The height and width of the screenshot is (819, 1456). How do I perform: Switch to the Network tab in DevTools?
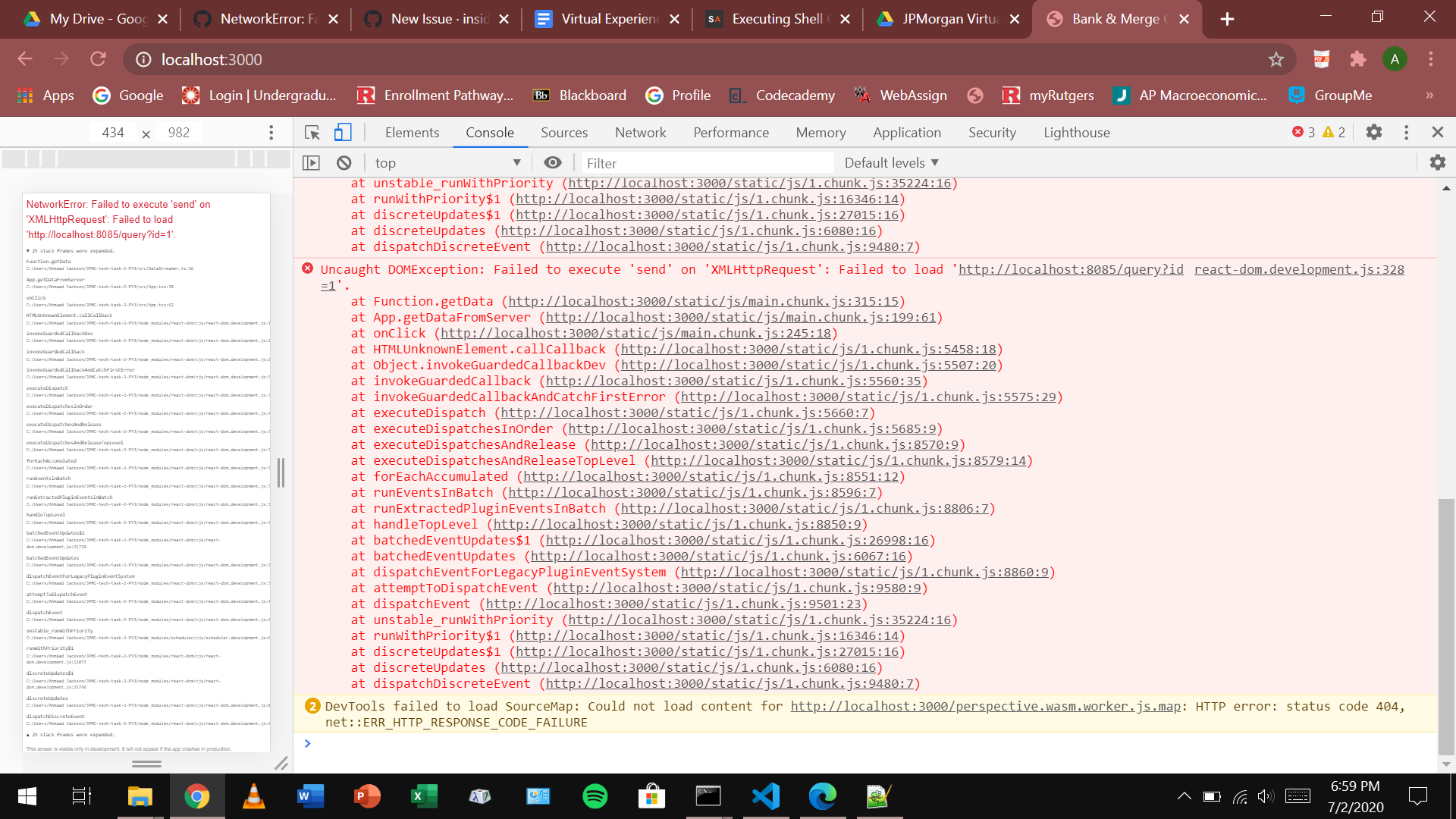640,132
